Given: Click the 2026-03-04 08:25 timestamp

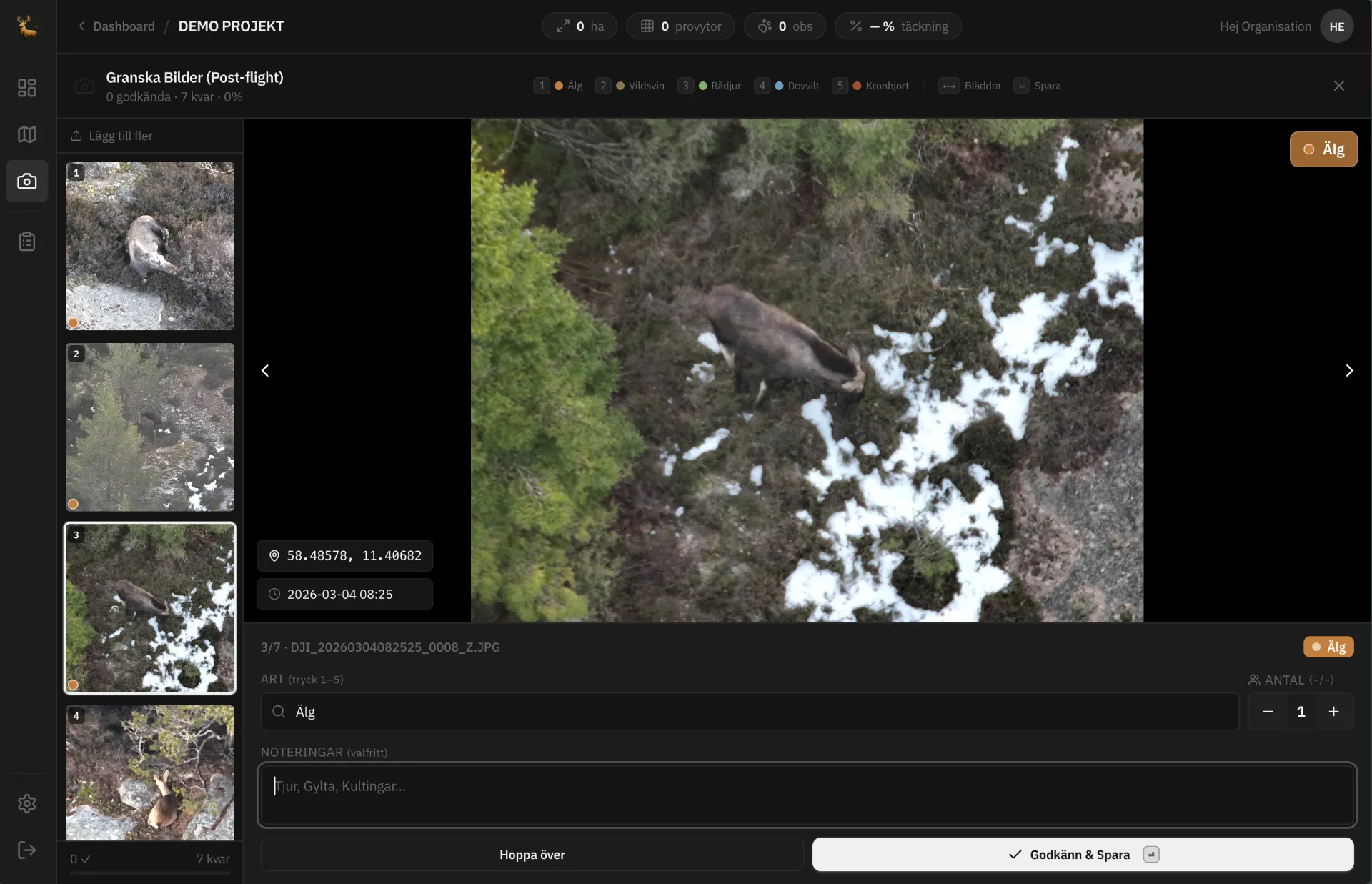Looking at the screenshot, I should [x=345, y=594].
